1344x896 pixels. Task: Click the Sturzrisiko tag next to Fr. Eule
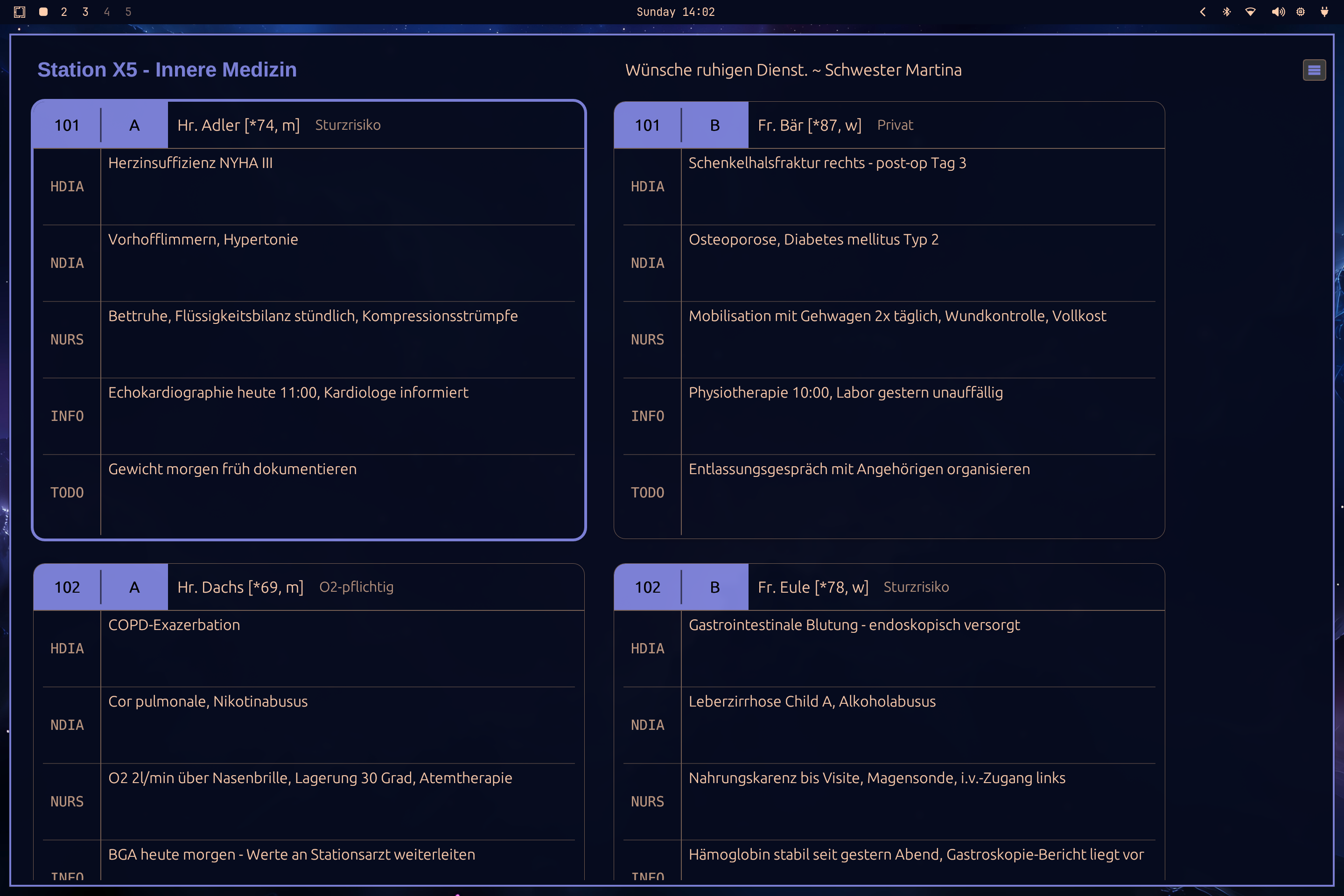[x=916, y=587]
